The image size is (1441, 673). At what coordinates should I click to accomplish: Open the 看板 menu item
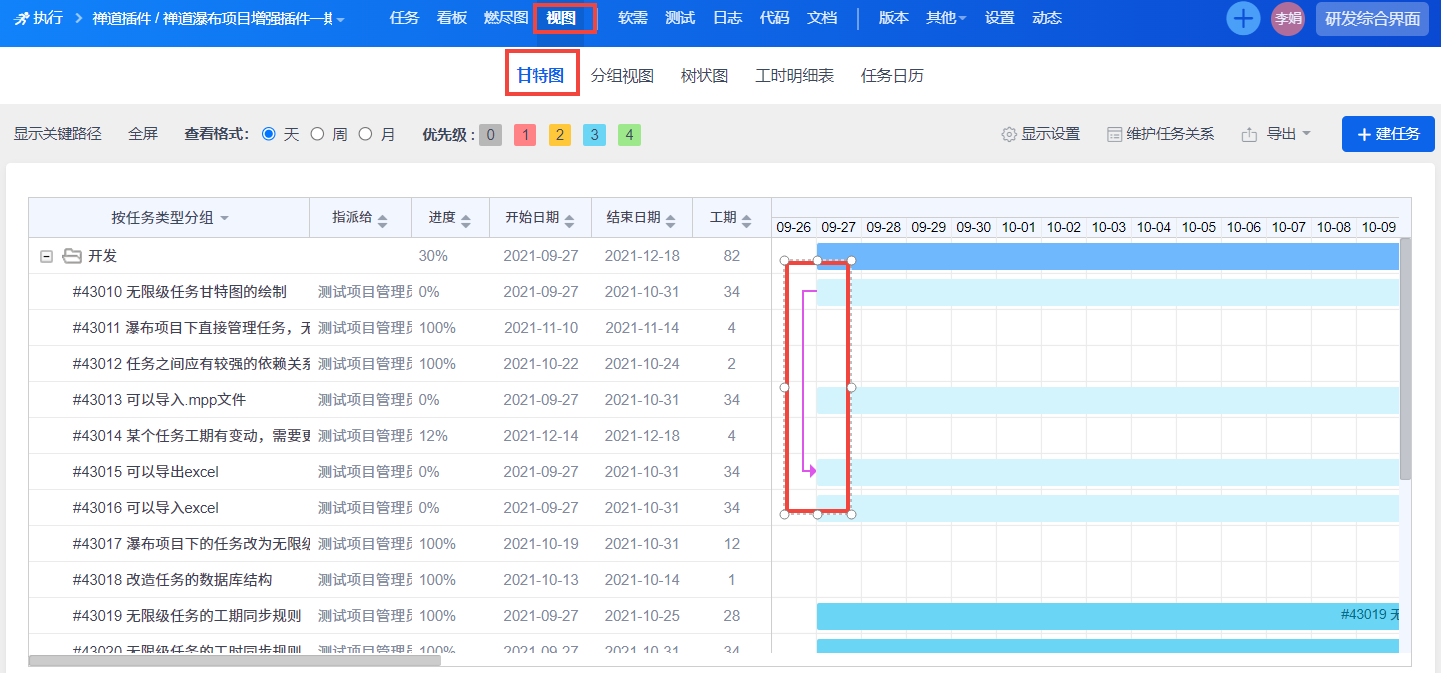point(452,18)
